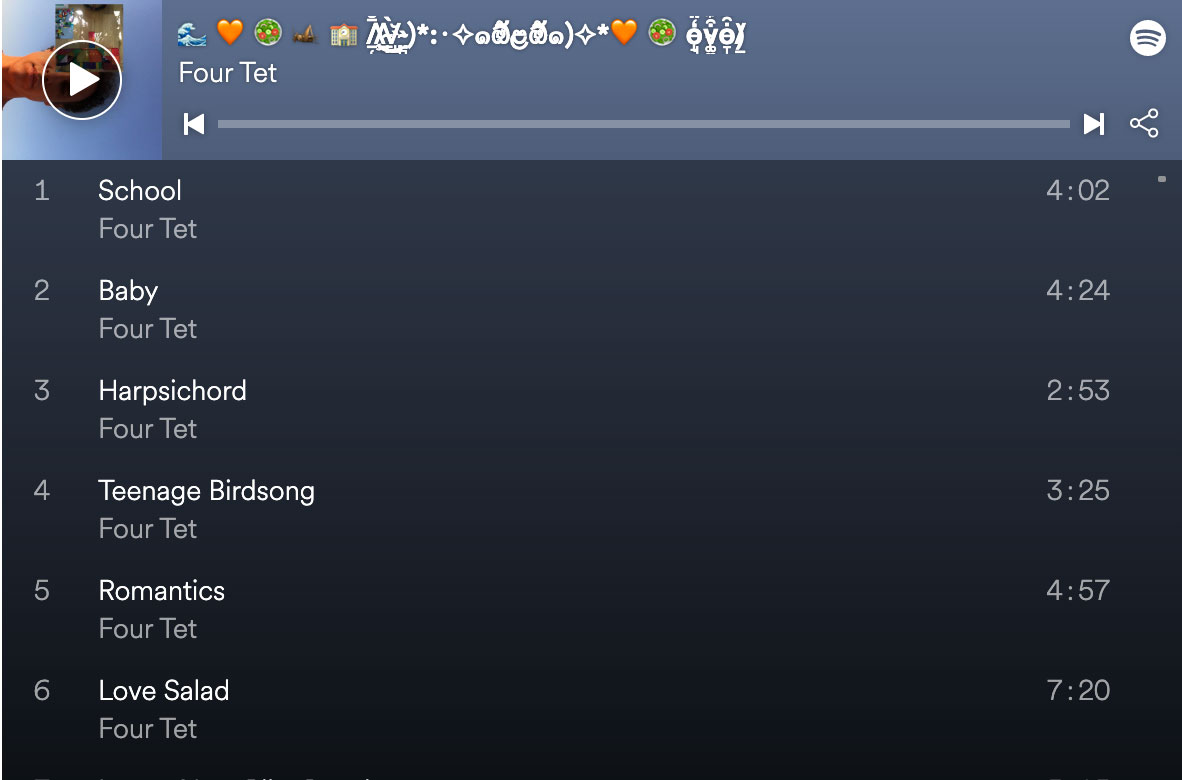Viewport: 1182px width, 780px height.
Task: Skip to the previous track
Action: (194, 124)
